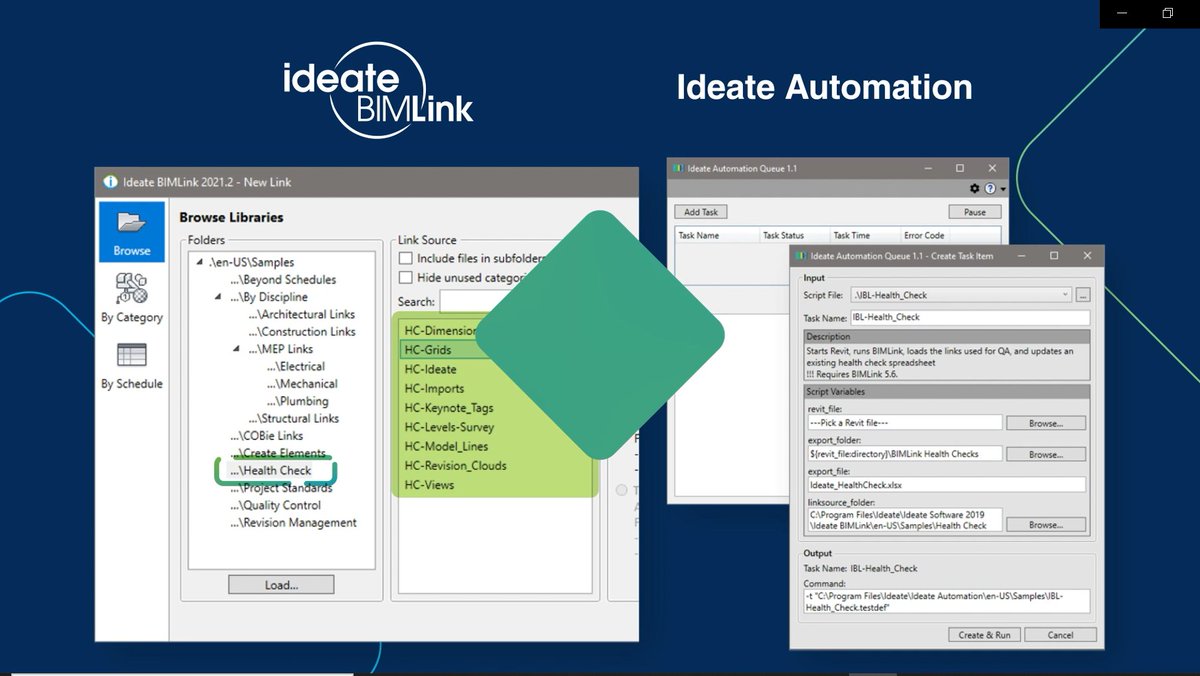The height and width of the screenshot is (676, 1200).
Task: Collapse the By Discipline folder node
Action: (219, 297)
